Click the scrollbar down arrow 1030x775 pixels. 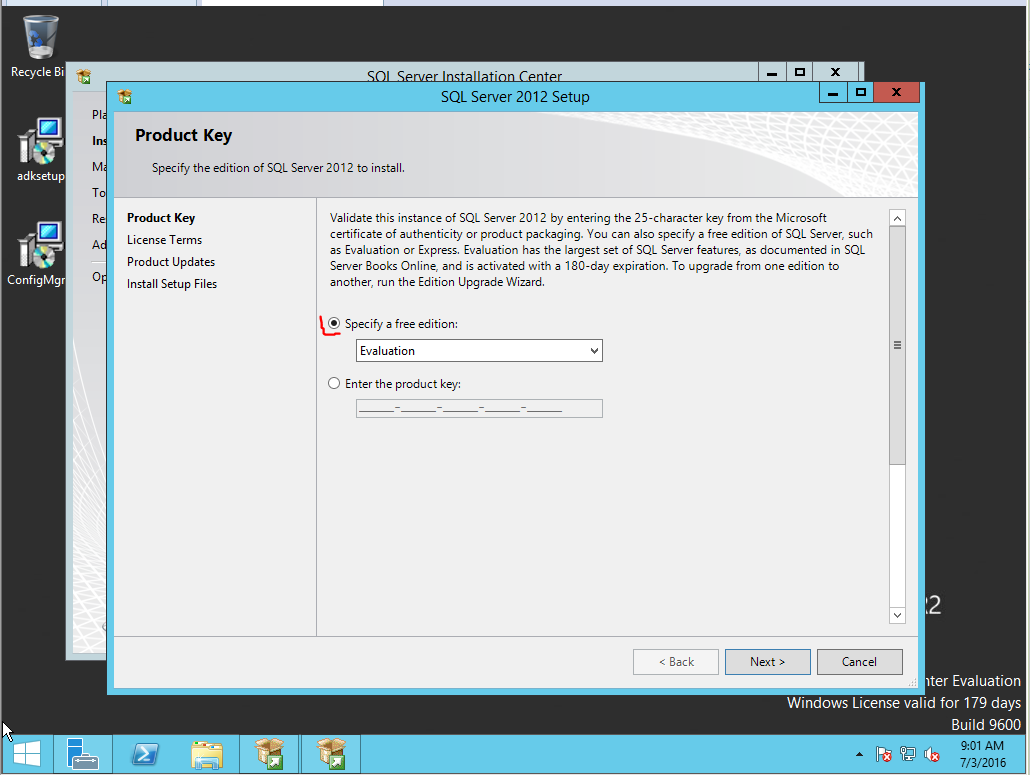click(x=897, y=615)
